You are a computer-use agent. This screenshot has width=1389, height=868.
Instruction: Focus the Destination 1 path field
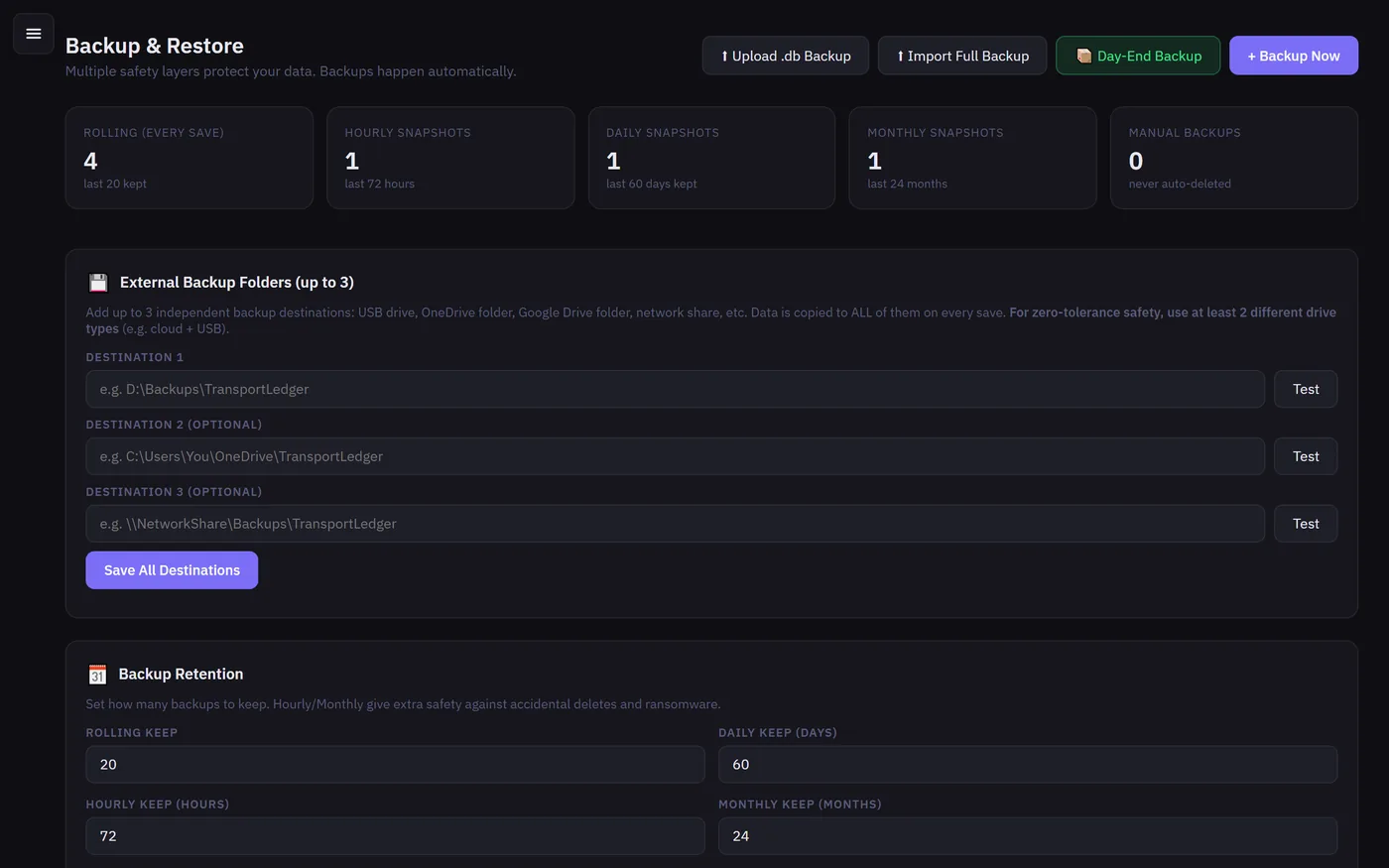[x=676, y=389]
